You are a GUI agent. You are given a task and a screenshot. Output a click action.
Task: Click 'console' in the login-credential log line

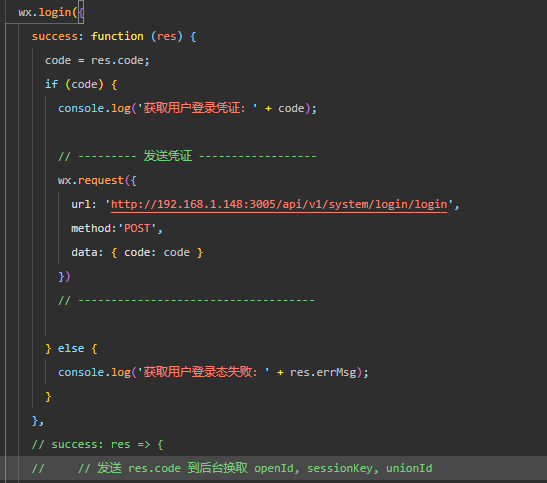[x=81, y=108]
